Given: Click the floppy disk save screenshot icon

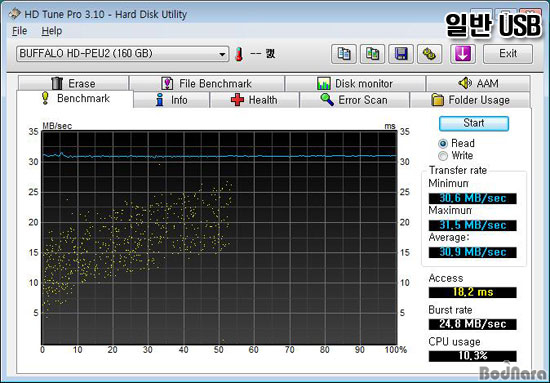Looking at the screenshot, I should coord(401,54).
